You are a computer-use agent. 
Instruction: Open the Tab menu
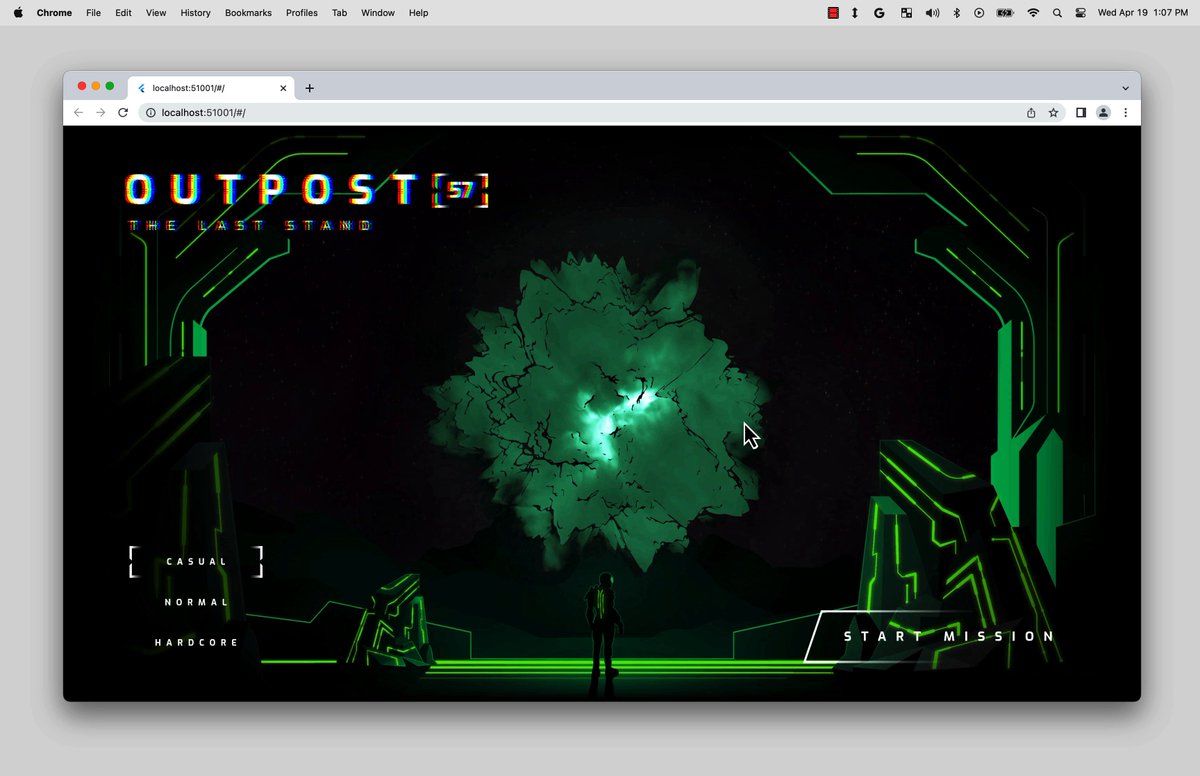[x=340, y=13]
